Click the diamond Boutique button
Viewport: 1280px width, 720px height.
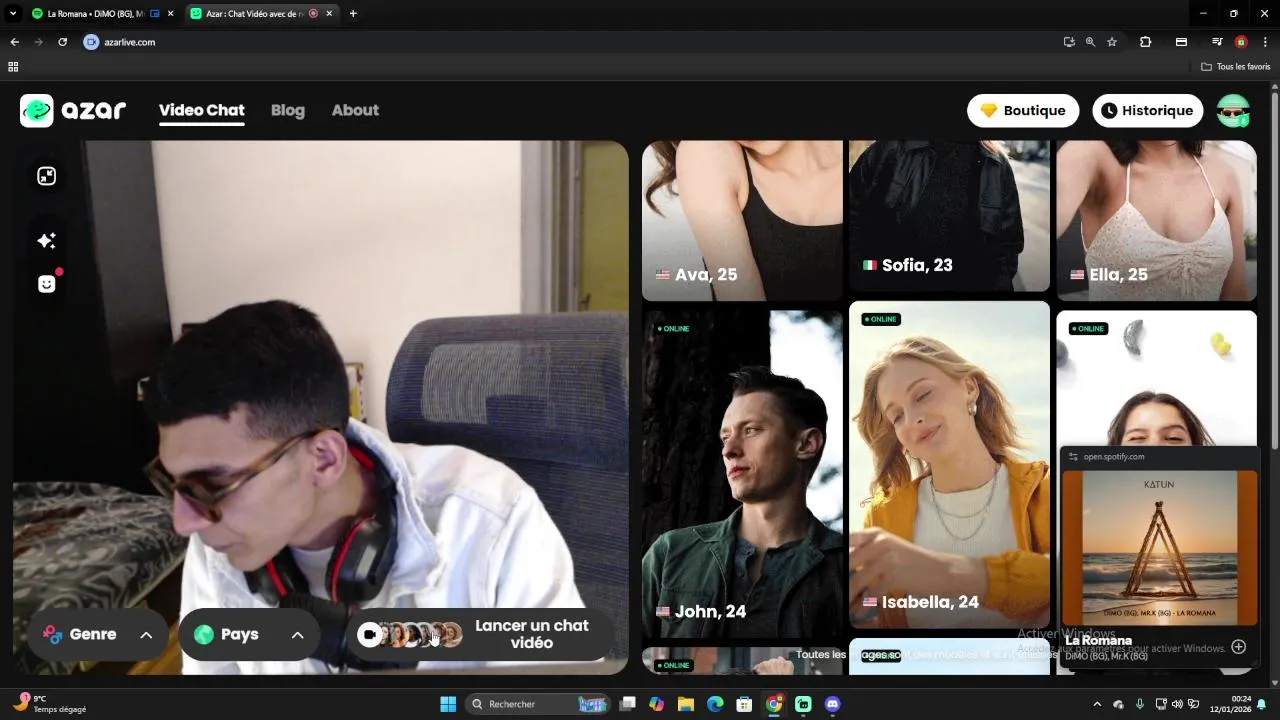(x=1023, y=110)
